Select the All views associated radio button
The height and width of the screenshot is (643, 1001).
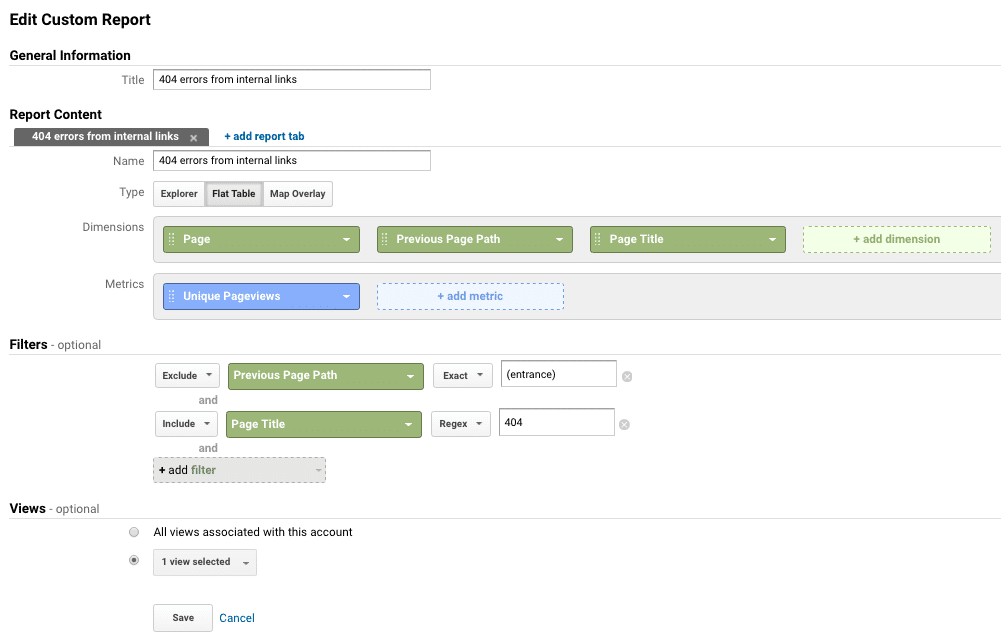[134, 532]
